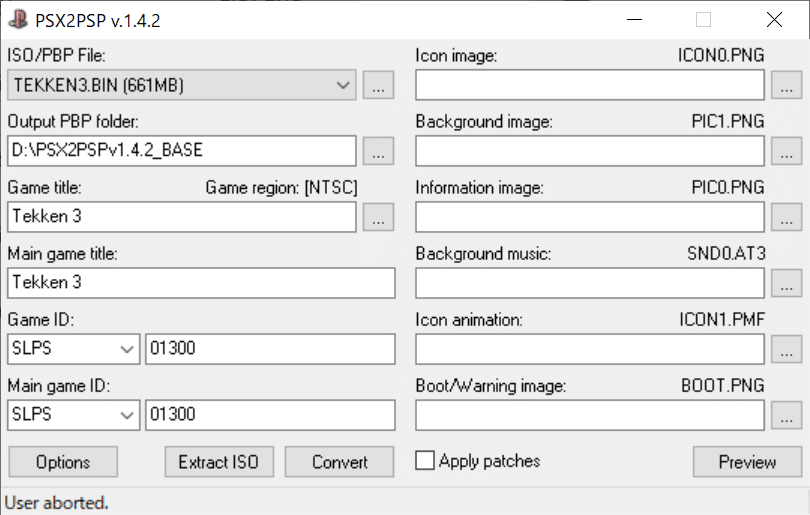The width and height of the screenshot is (810, 515).
Task: Browse for Boot/Warning image BOOT.PNG
Action: pos(786,415)
